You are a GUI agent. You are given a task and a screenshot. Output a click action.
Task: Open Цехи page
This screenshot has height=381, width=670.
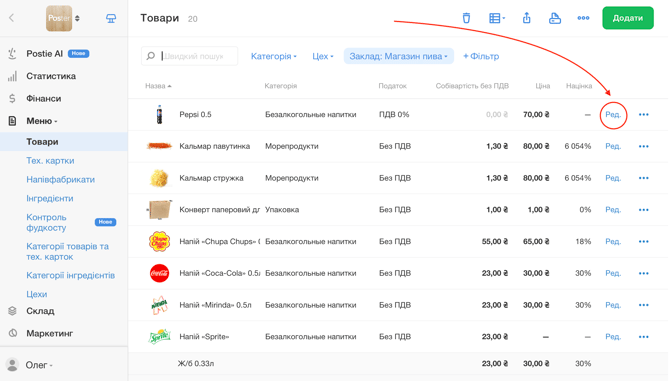click(x=37, y=294)
